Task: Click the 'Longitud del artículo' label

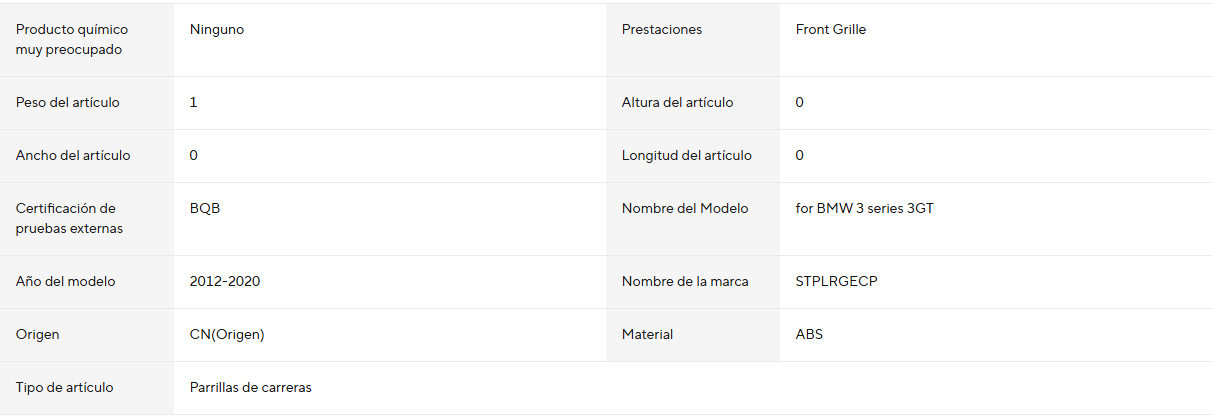Action: [687, 156]
